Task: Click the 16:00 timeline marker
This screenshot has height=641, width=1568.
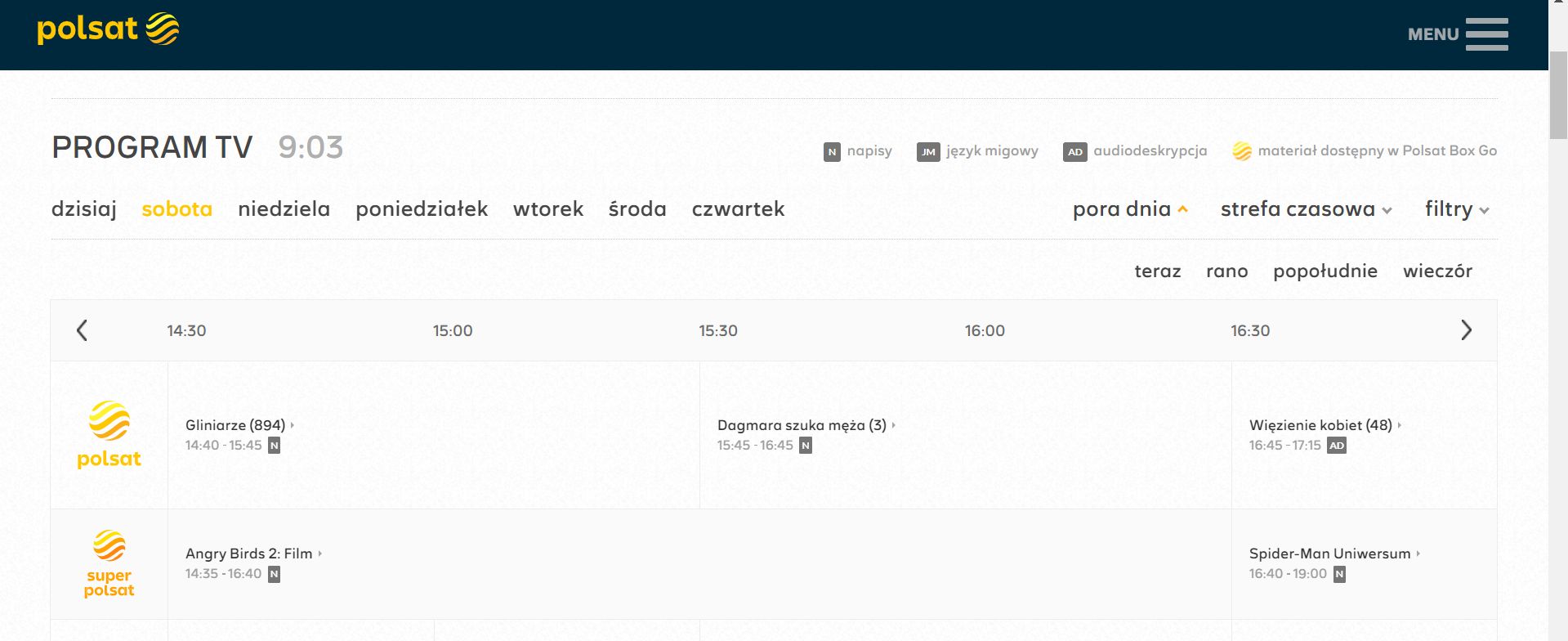Action: 985,330
